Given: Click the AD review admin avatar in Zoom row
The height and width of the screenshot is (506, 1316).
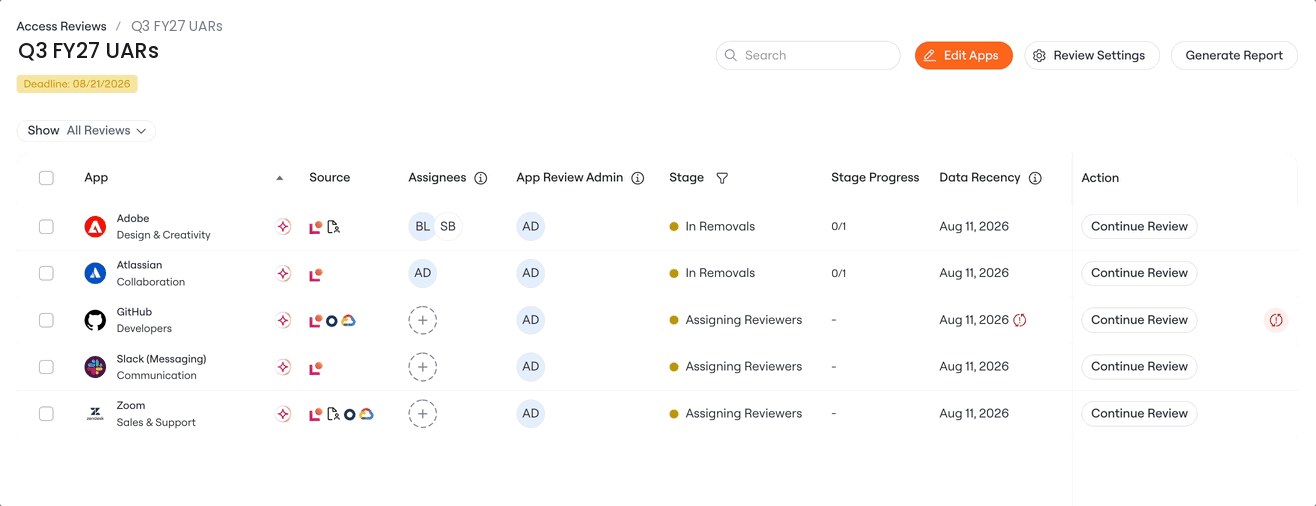Looking at the screenshot, I should click(x=530, y=414).
